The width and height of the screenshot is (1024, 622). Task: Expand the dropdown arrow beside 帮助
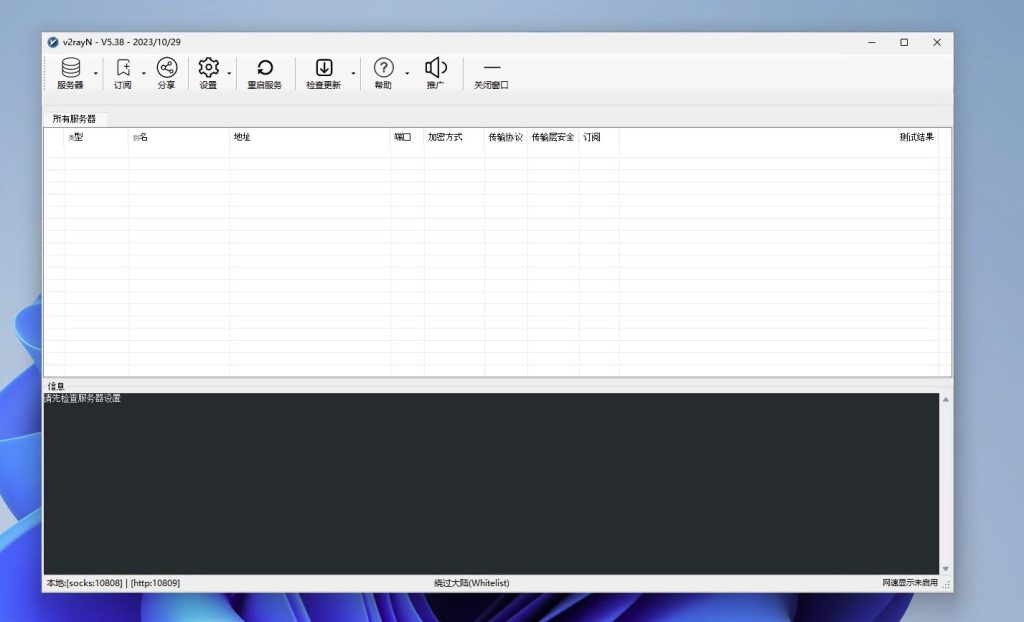pyautogui.click(x=407, y=73)
